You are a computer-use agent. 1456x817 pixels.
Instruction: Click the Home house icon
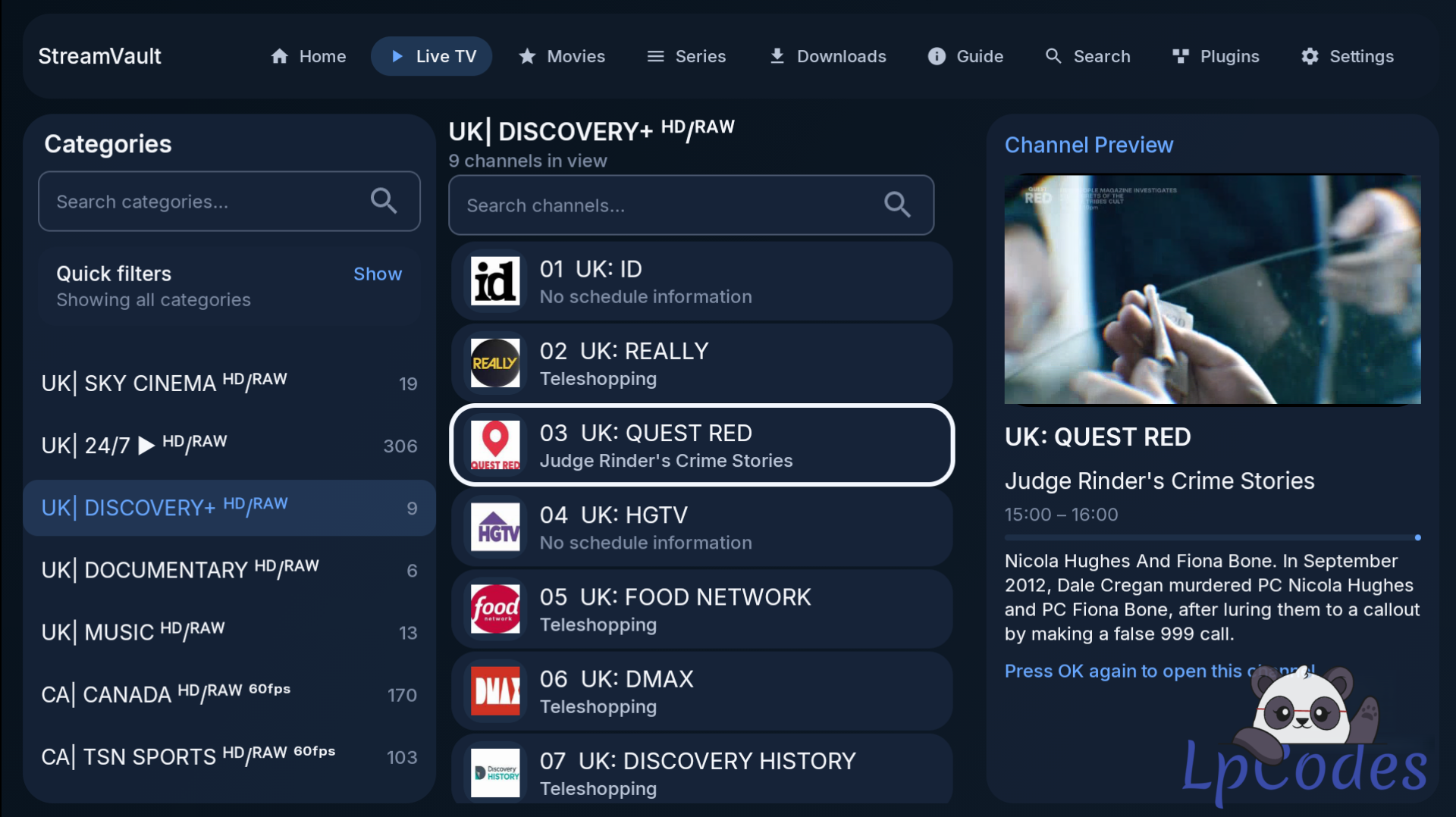[280, 56]
